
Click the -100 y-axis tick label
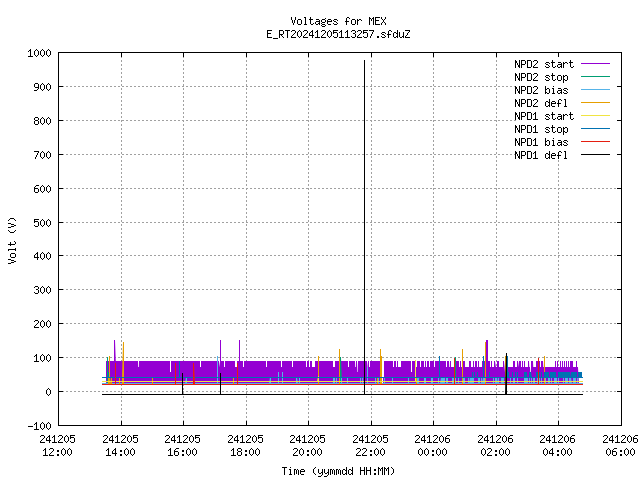pyautogui.click(x=39, y=426)
